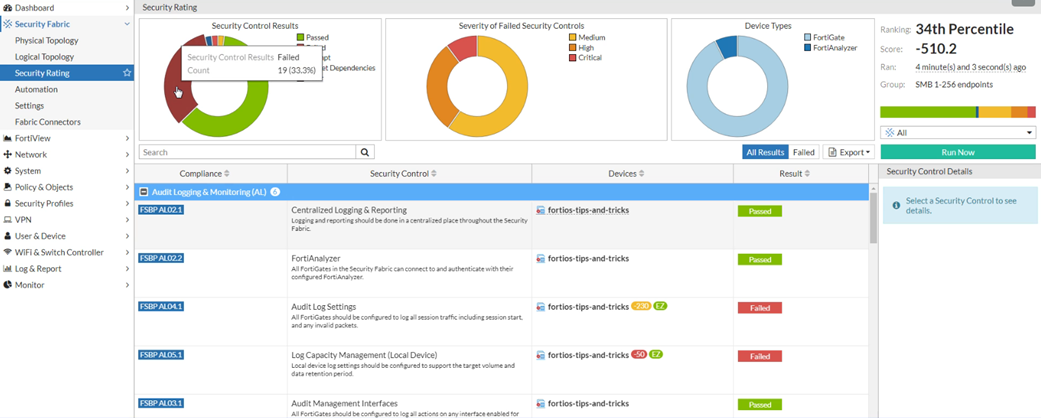Select the FSBP AL05.1 compliance tag

tap(161, 354)
